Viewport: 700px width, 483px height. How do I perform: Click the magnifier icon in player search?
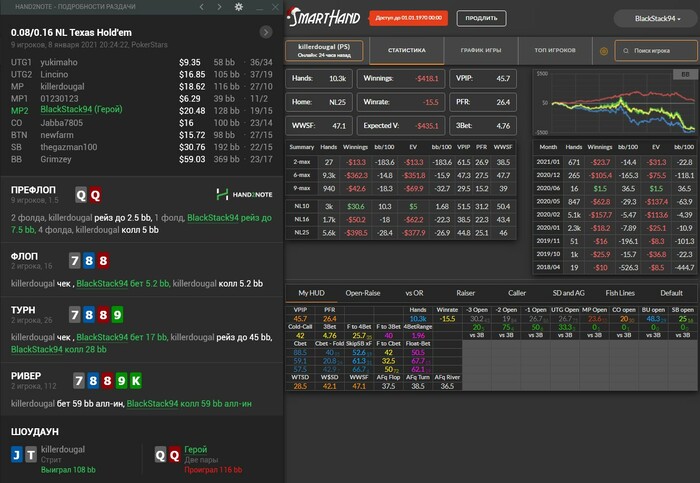(x=626, y=51)
